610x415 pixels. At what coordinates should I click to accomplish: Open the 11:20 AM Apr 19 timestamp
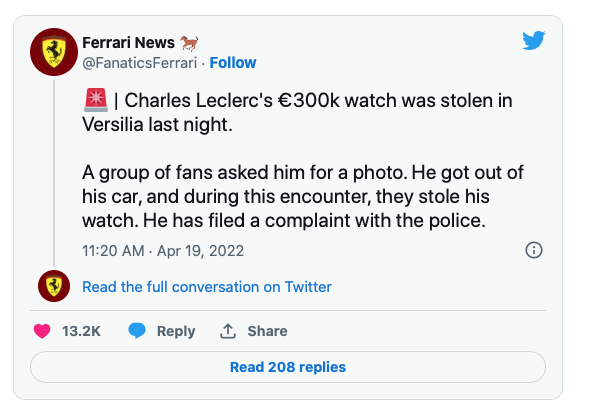point(163,250)
